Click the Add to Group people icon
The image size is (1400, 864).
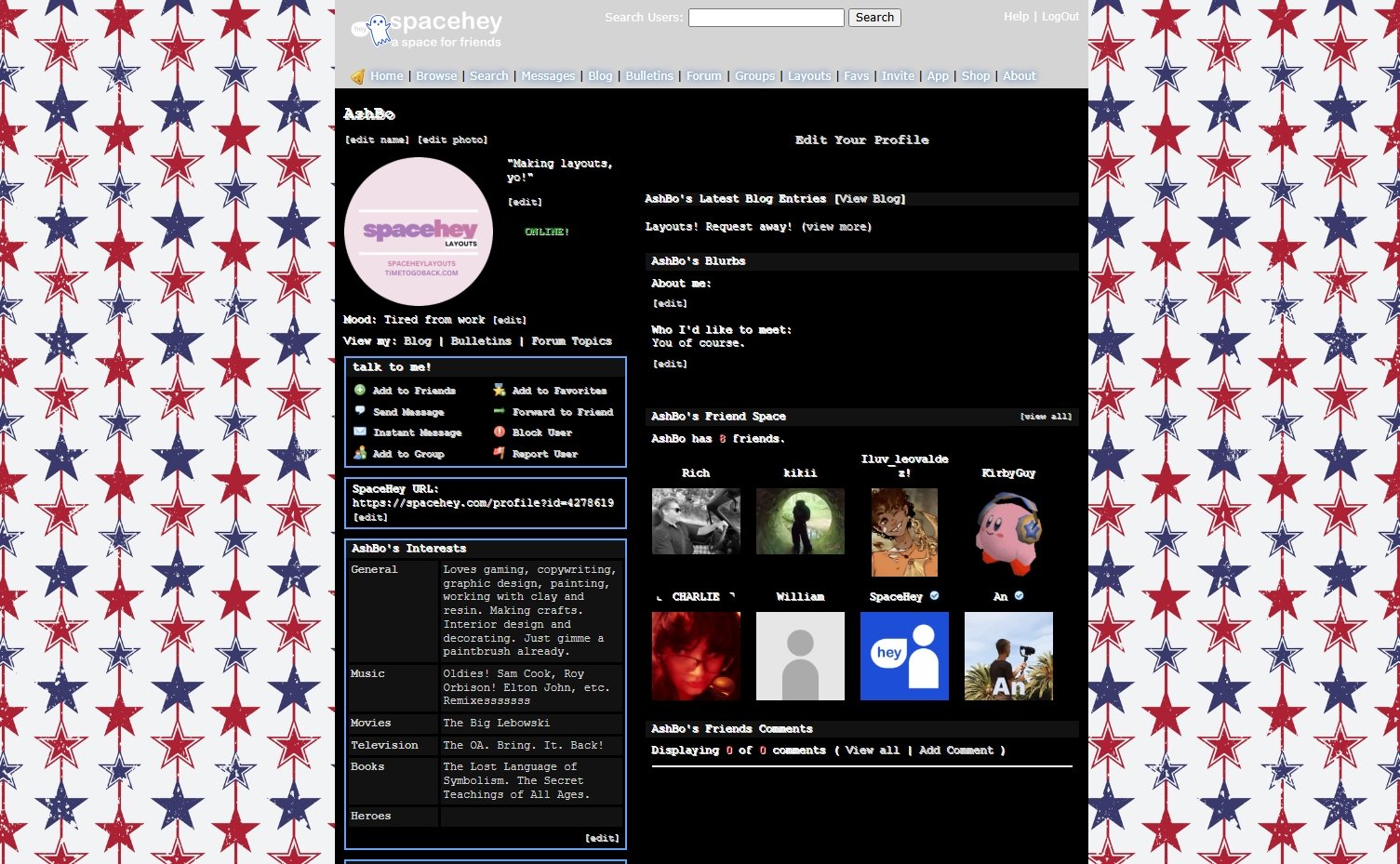pos(360,453)
